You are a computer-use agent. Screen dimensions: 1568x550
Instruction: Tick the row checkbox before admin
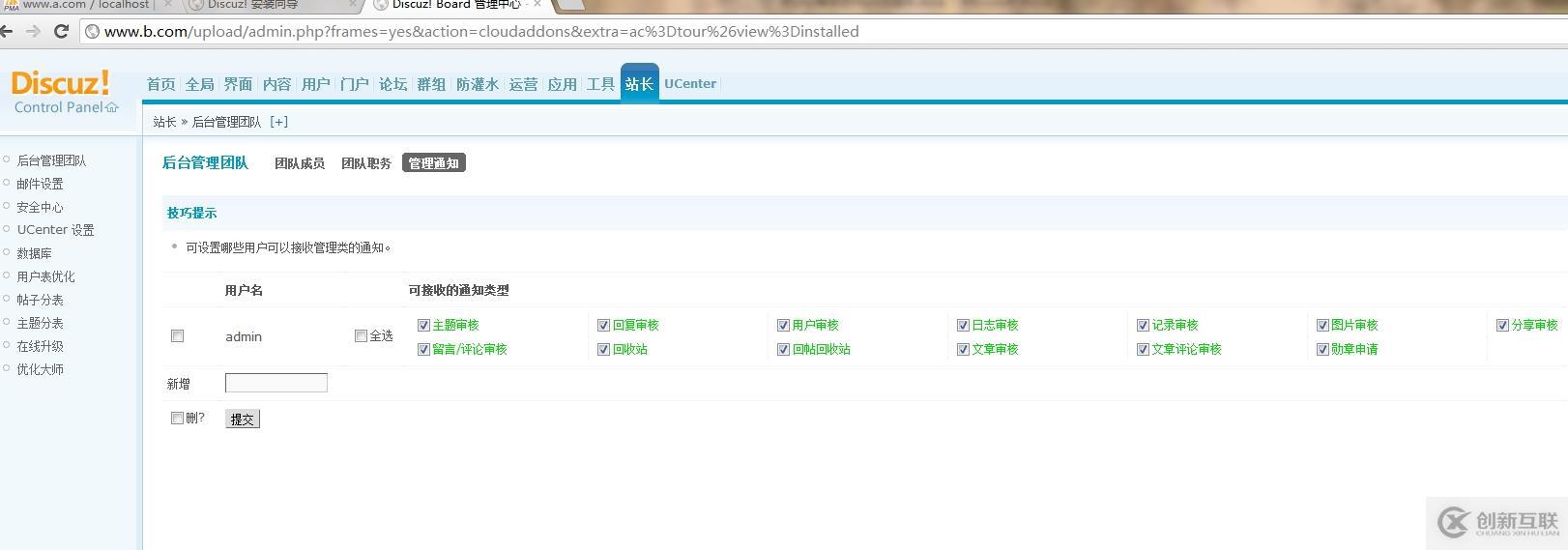click(x=177, y=336)
